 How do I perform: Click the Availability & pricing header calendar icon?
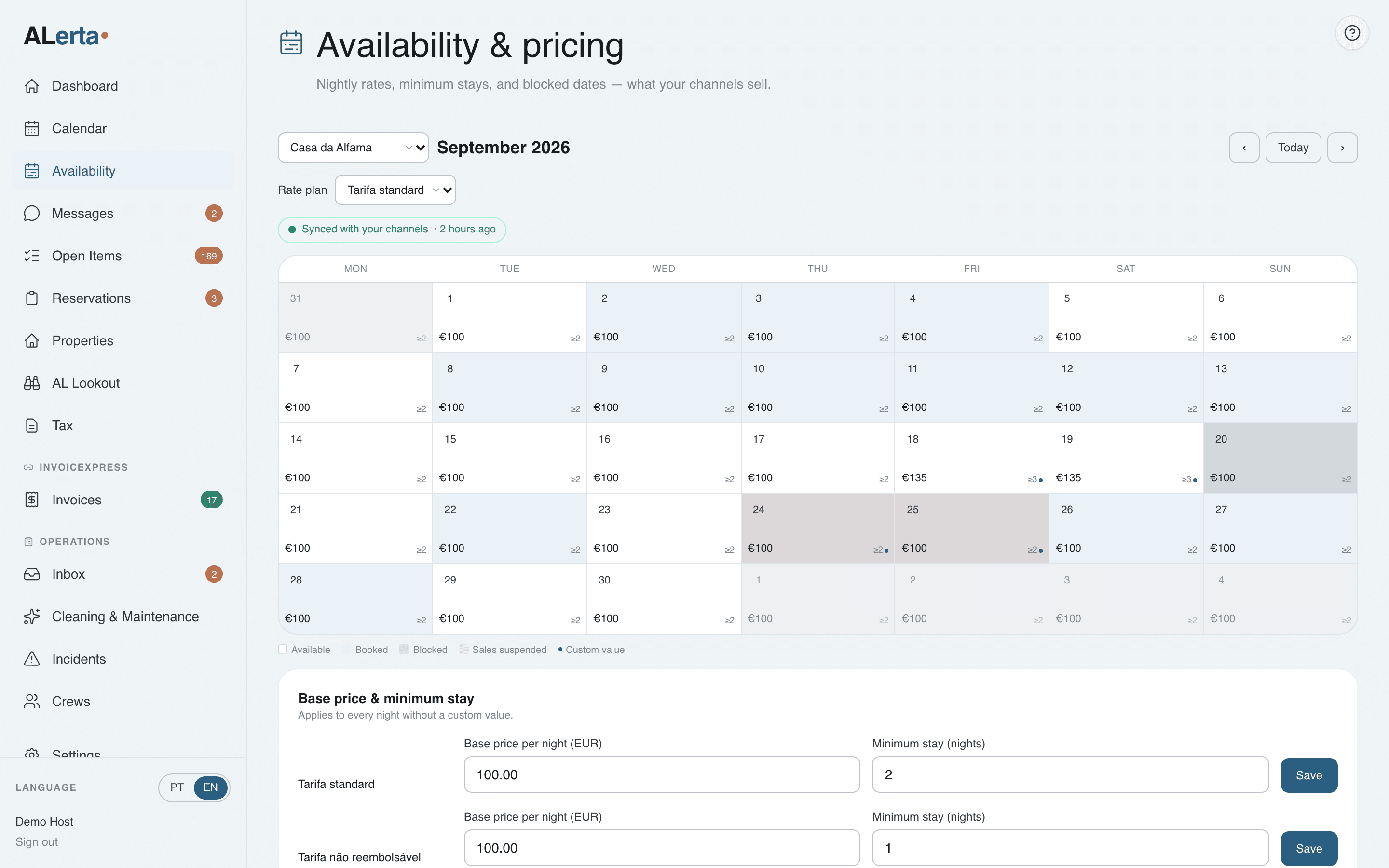[291, 43]
